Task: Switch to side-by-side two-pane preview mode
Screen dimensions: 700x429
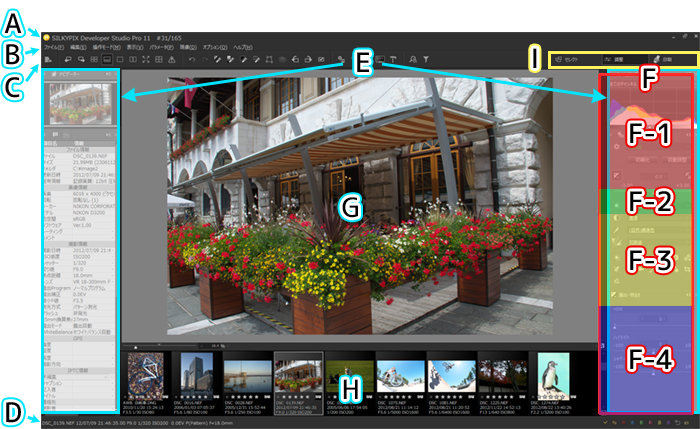Action: 133,59
